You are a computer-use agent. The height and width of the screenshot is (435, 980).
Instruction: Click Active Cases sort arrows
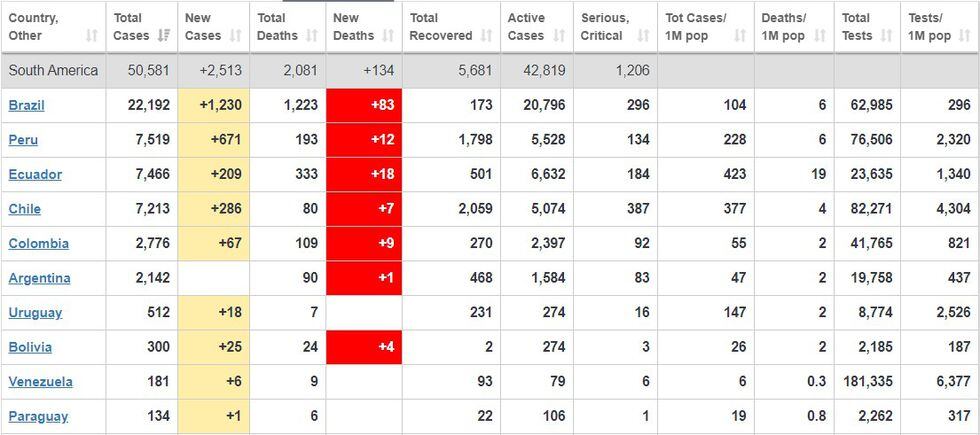coord(560,36)
